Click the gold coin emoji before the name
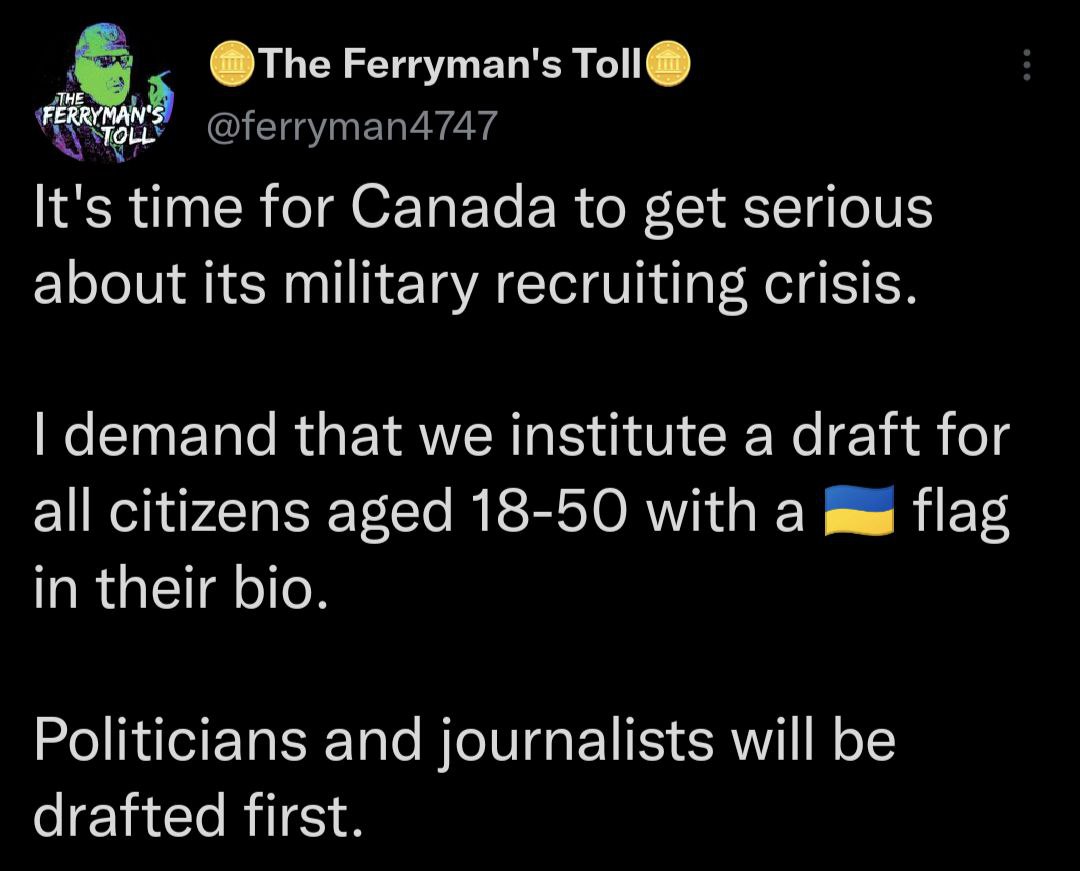The height and width of the screenshot is (871, 1080). pos(233,64)
